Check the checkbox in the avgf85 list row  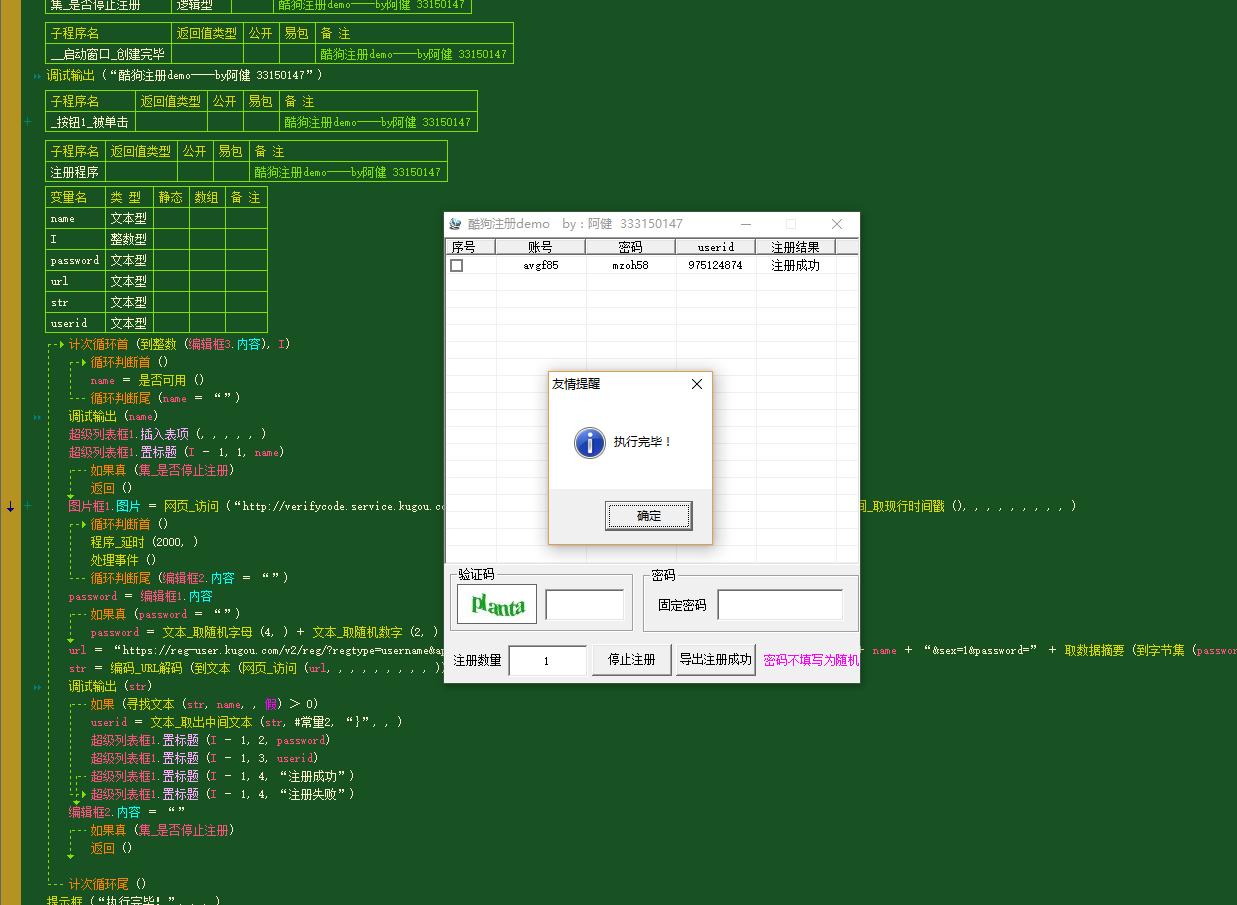click(x=456, y=265)
